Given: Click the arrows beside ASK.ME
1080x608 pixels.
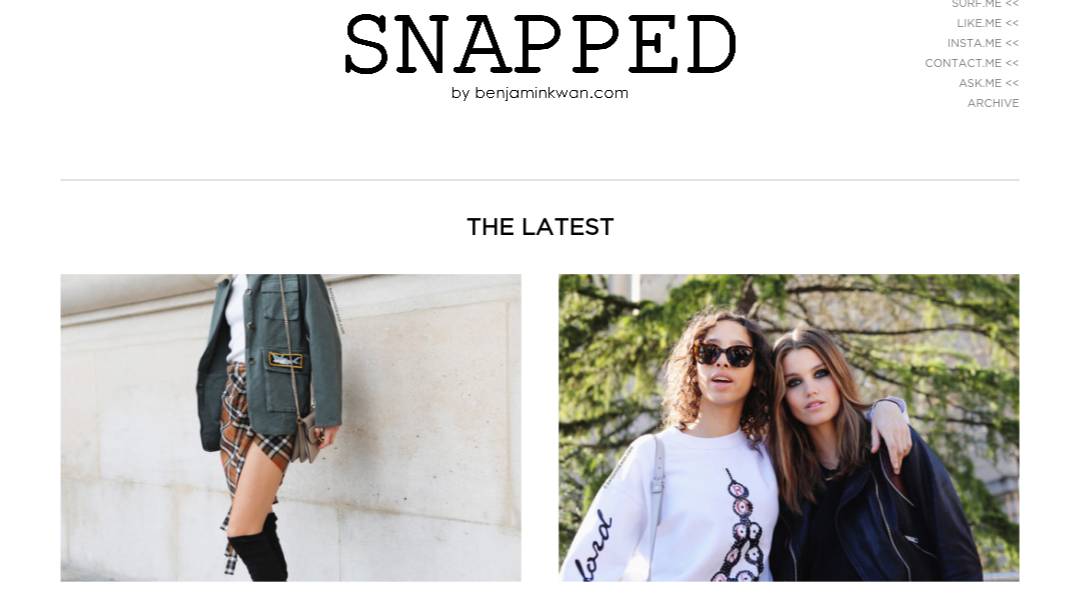Looking at the screenshot, I should click(1012, 83).
